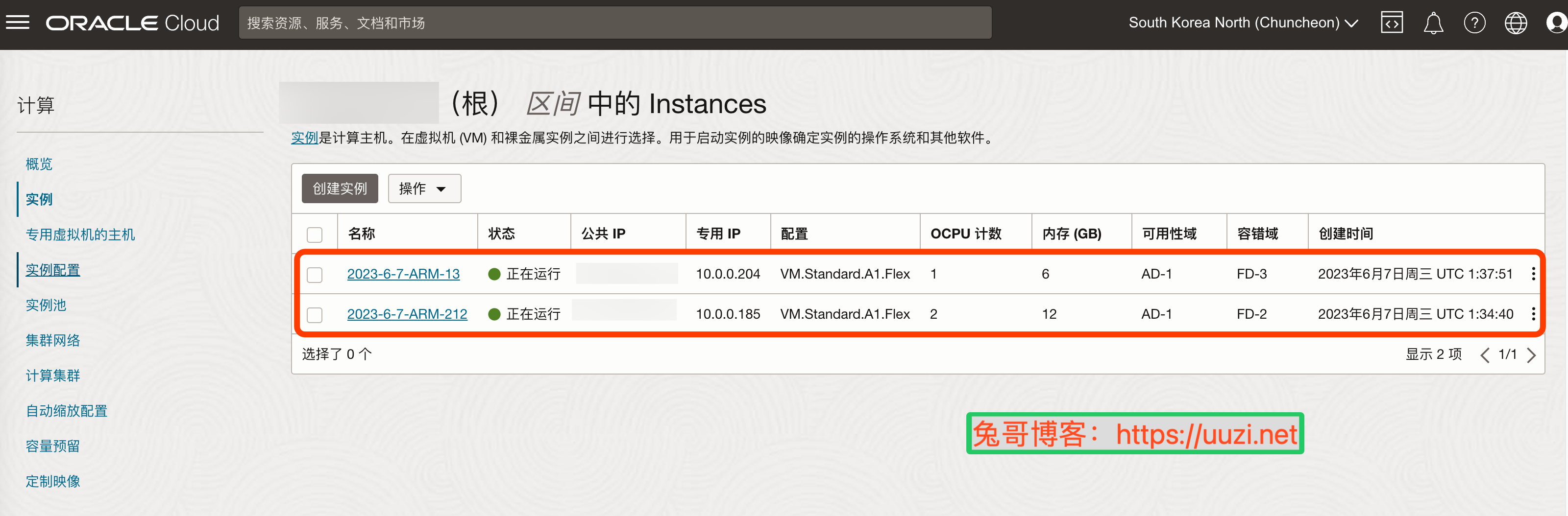
Task: Open 自动缩放配置 sidebar item
Action: 66,411
